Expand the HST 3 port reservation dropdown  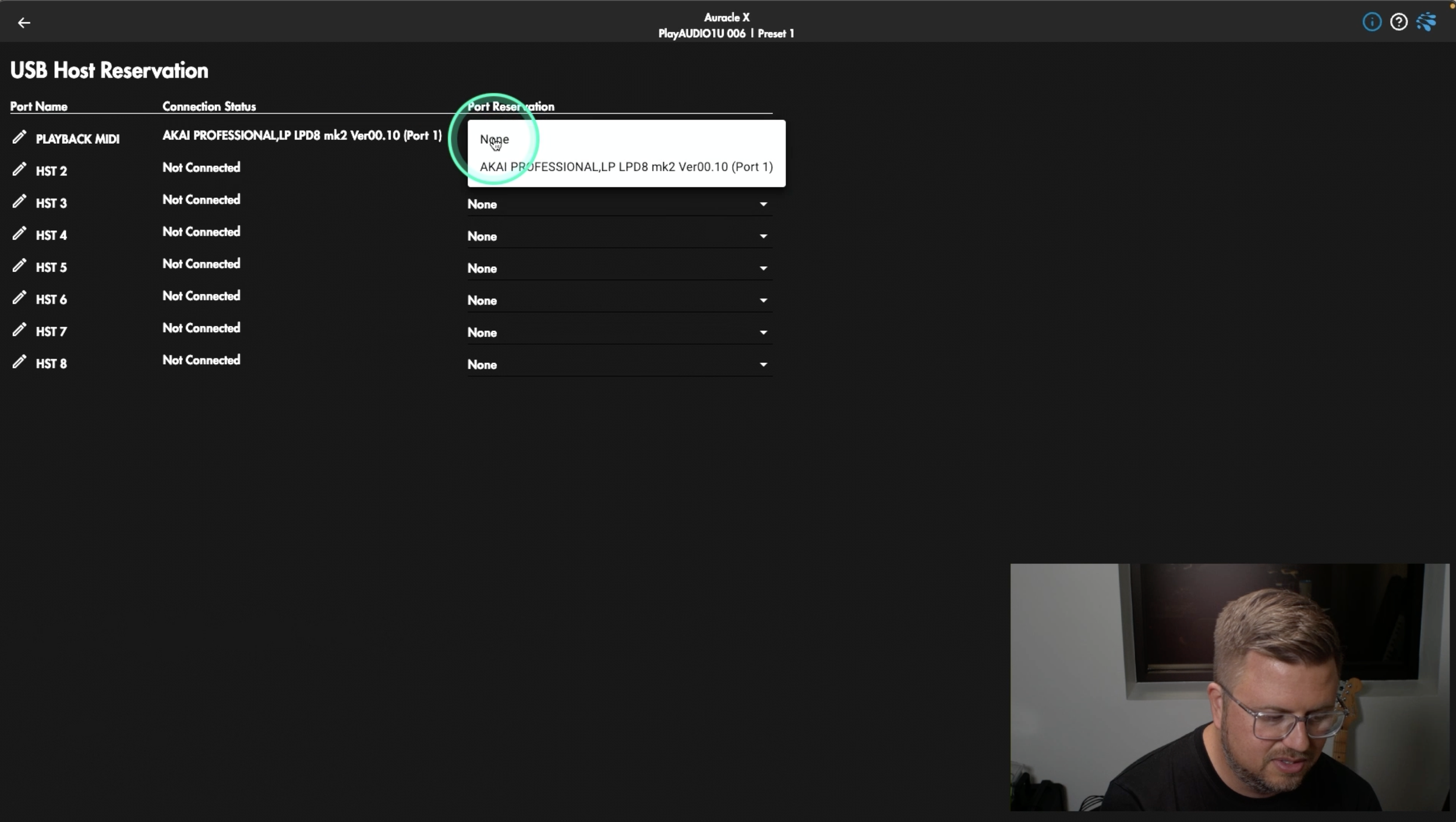[x=619, y=204]
